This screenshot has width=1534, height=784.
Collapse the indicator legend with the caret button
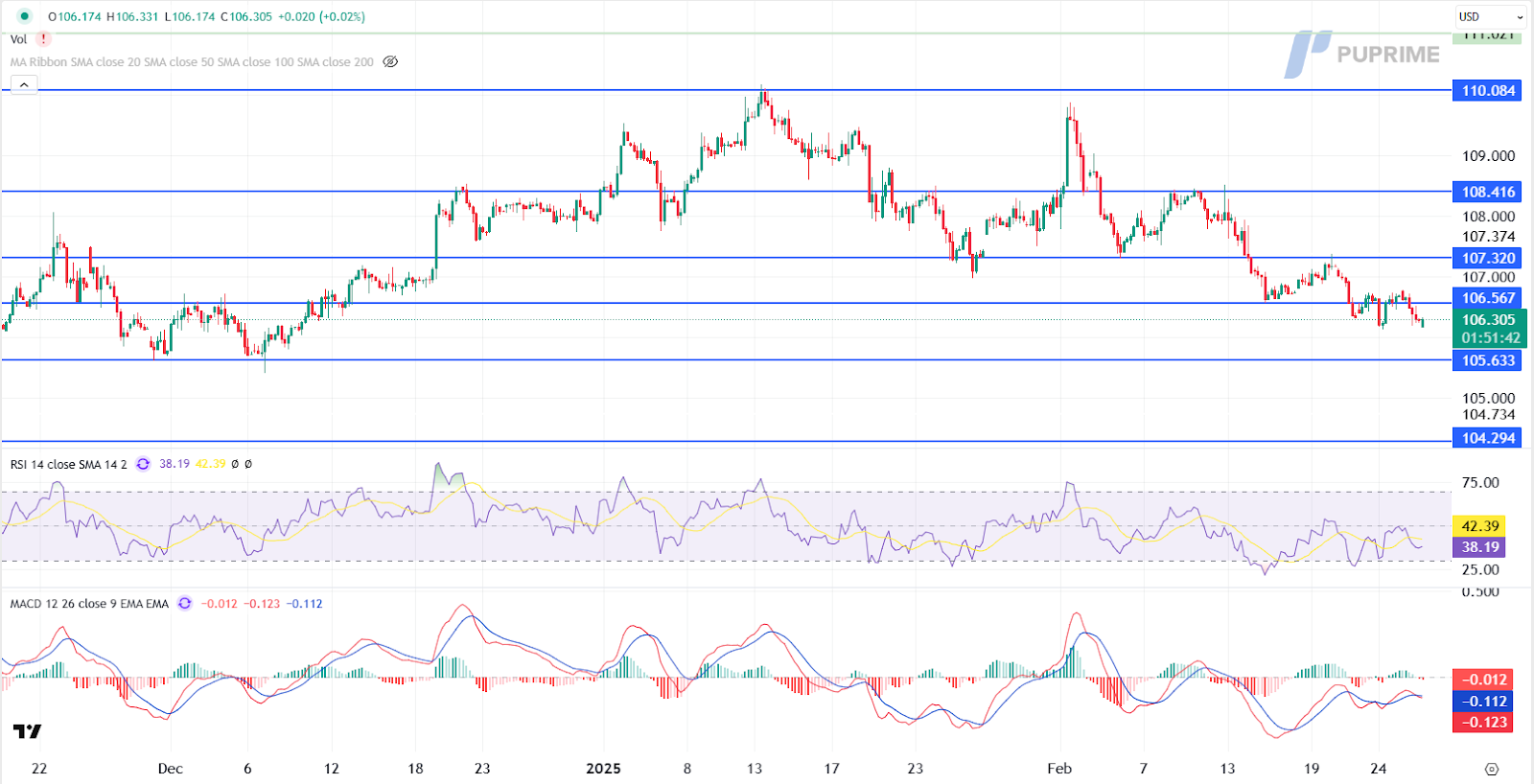point(24,85)
